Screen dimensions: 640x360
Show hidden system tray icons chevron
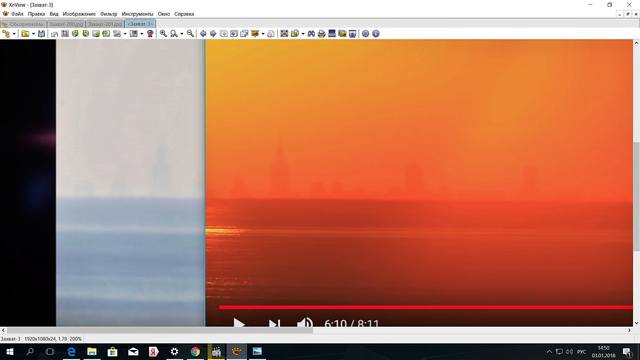click(x=549, y=351)
